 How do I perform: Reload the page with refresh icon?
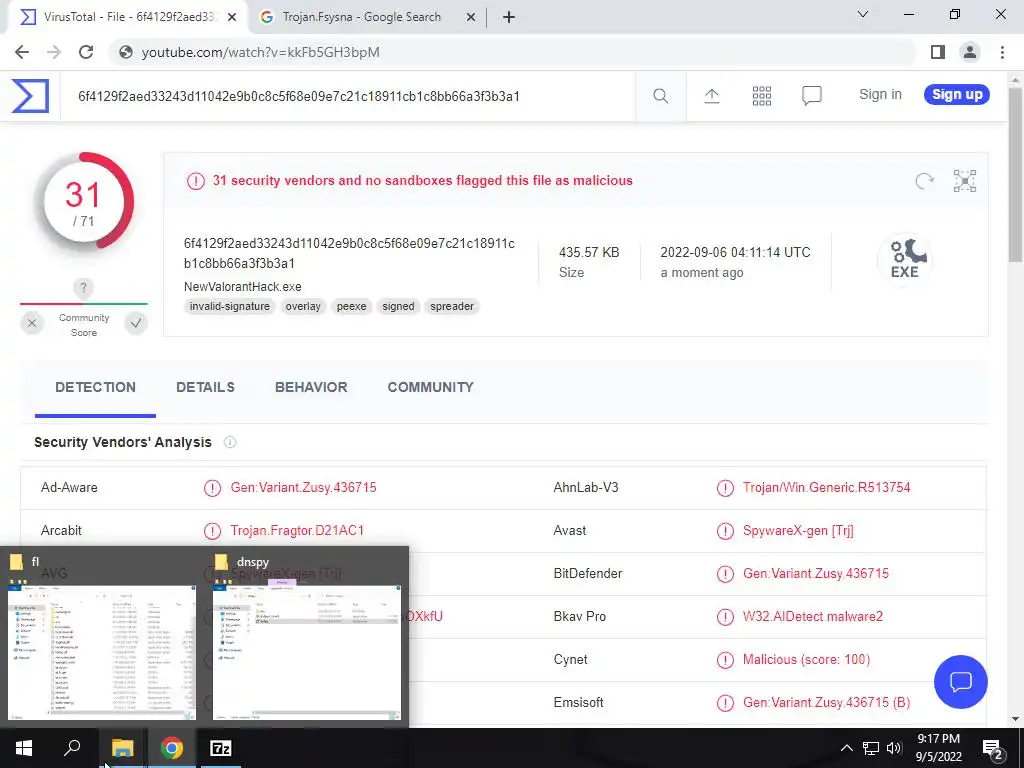click(86, 52)
